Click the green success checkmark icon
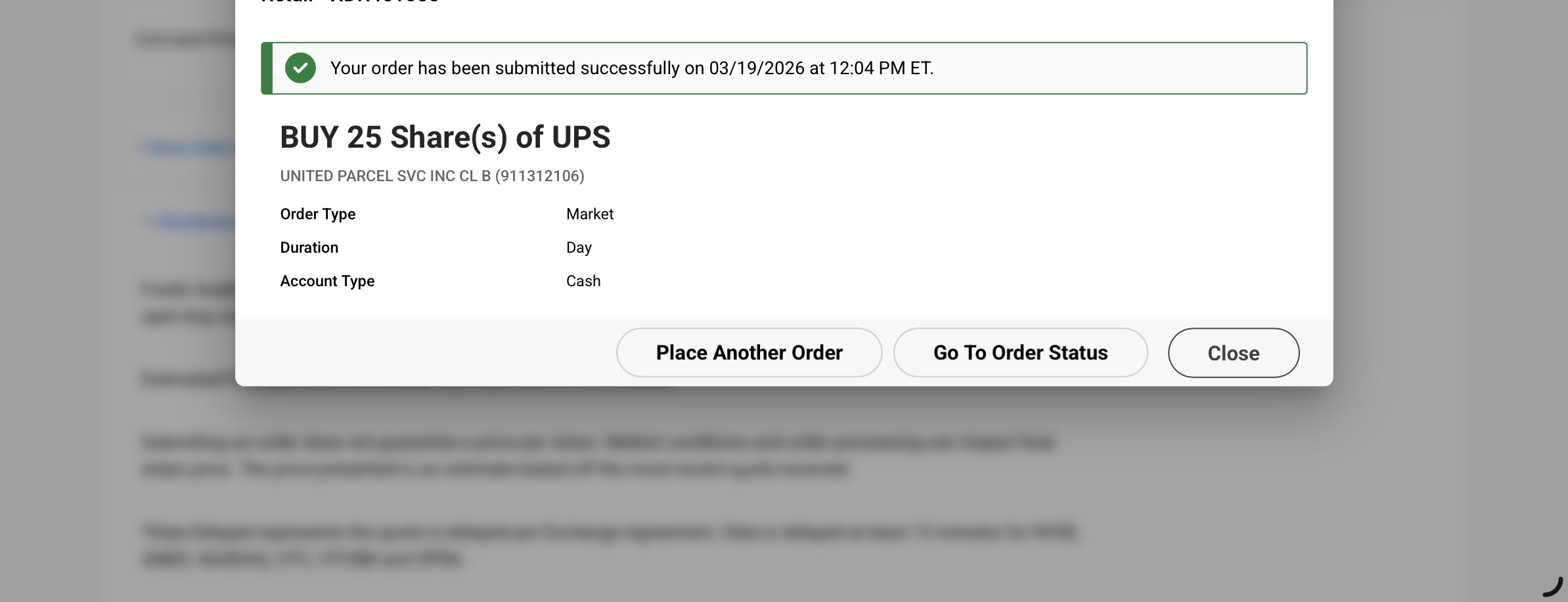The width and height of the screenshot is (1568, 602). click(300, 68)
